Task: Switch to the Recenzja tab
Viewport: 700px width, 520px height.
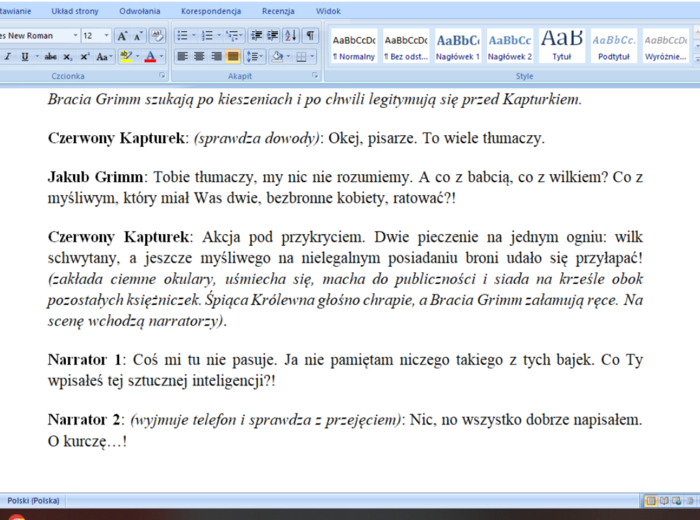Action: (277, 11)
